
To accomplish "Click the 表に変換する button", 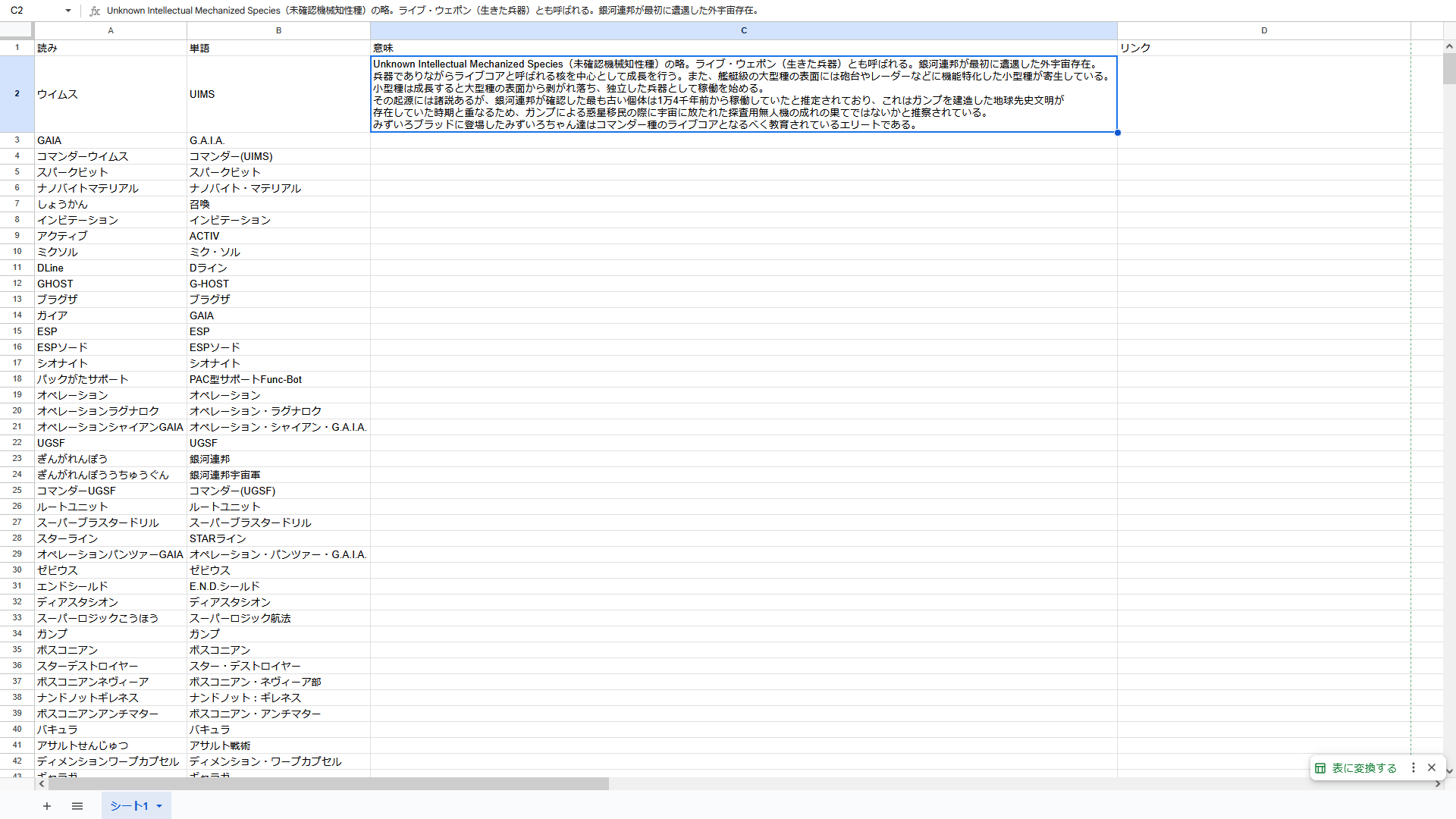I will click(1363, 768).
